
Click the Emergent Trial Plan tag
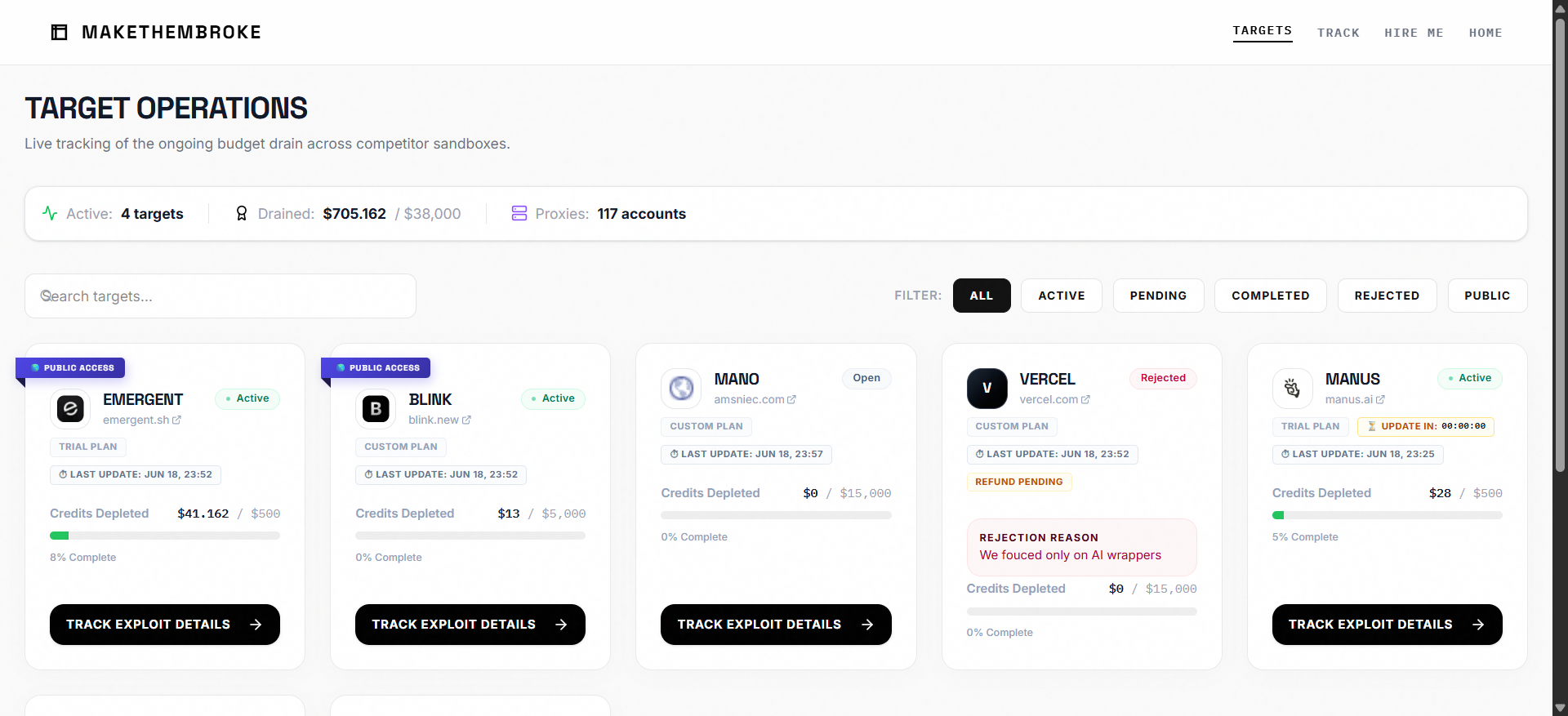pyautogui.click(x=88, y=447)
